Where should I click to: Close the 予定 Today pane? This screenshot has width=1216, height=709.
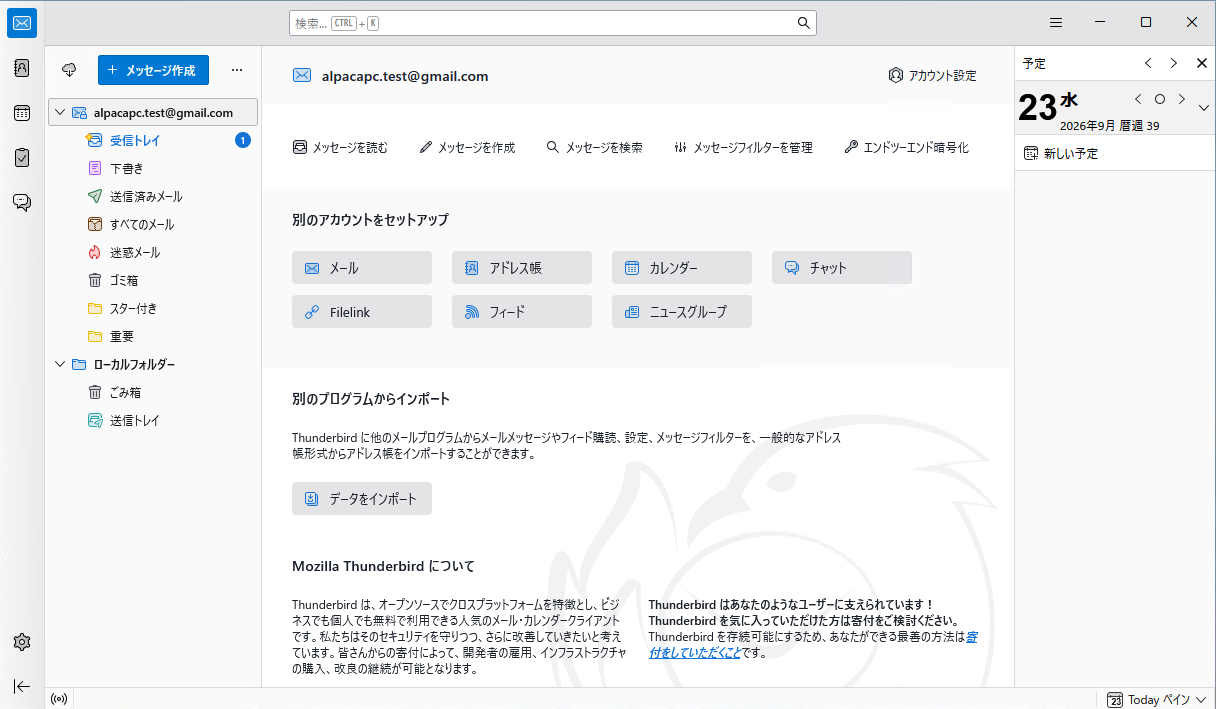[1202, 63]
